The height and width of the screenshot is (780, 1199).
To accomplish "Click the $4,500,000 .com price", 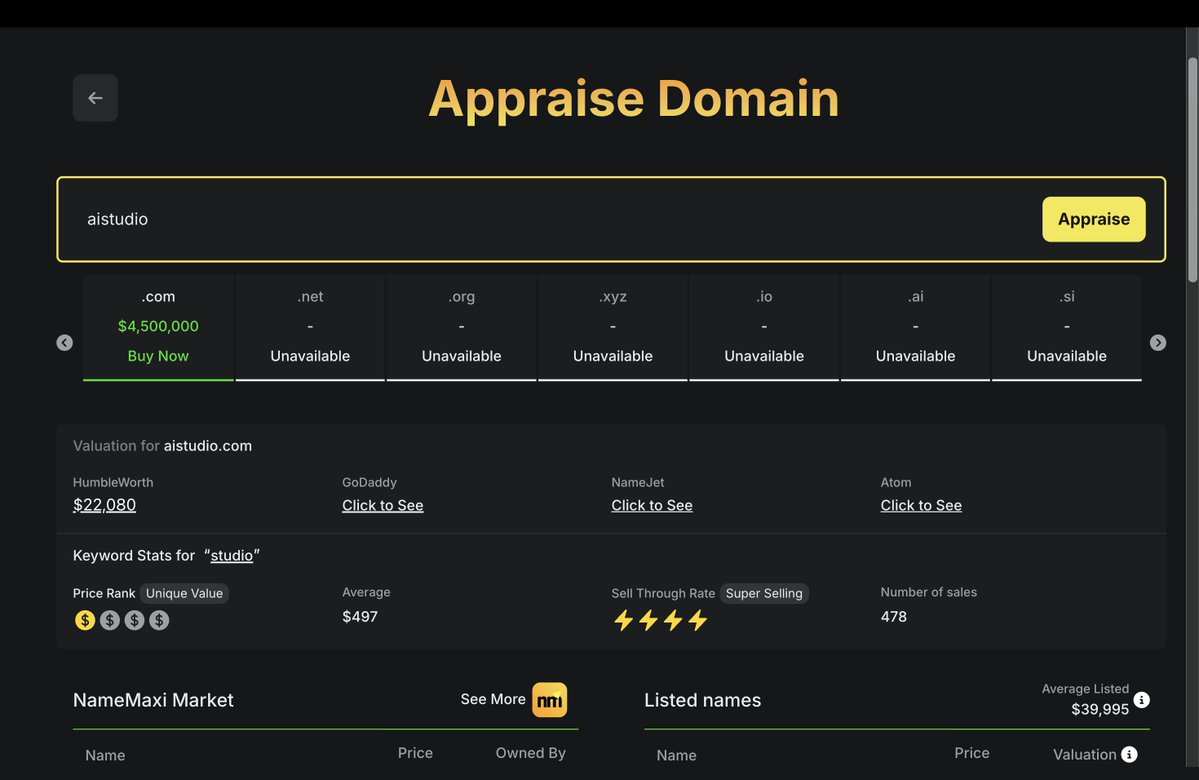I will (158, 326).
